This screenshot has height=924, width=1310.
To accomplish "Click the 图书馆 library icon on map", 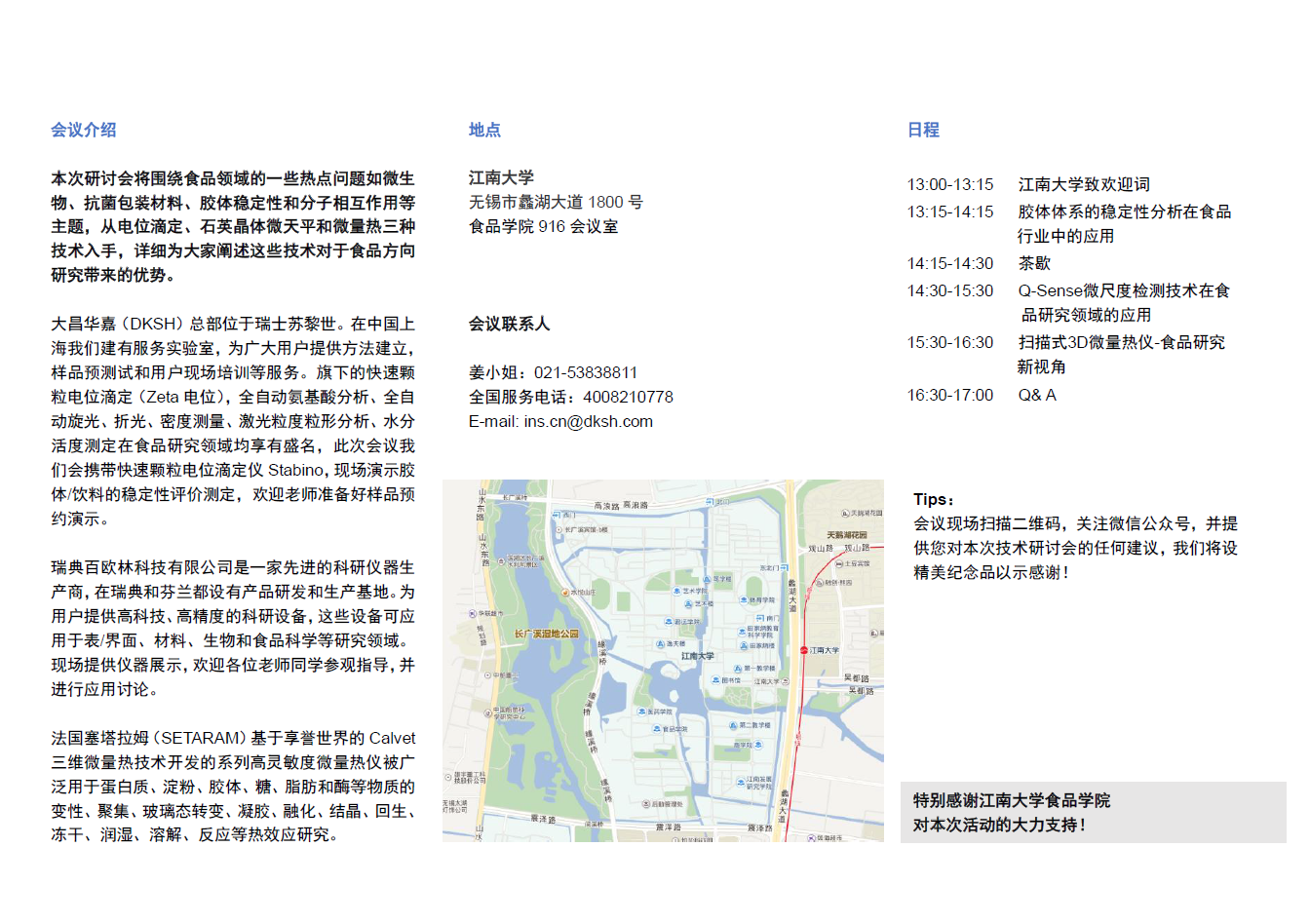I will coord(715,680).
